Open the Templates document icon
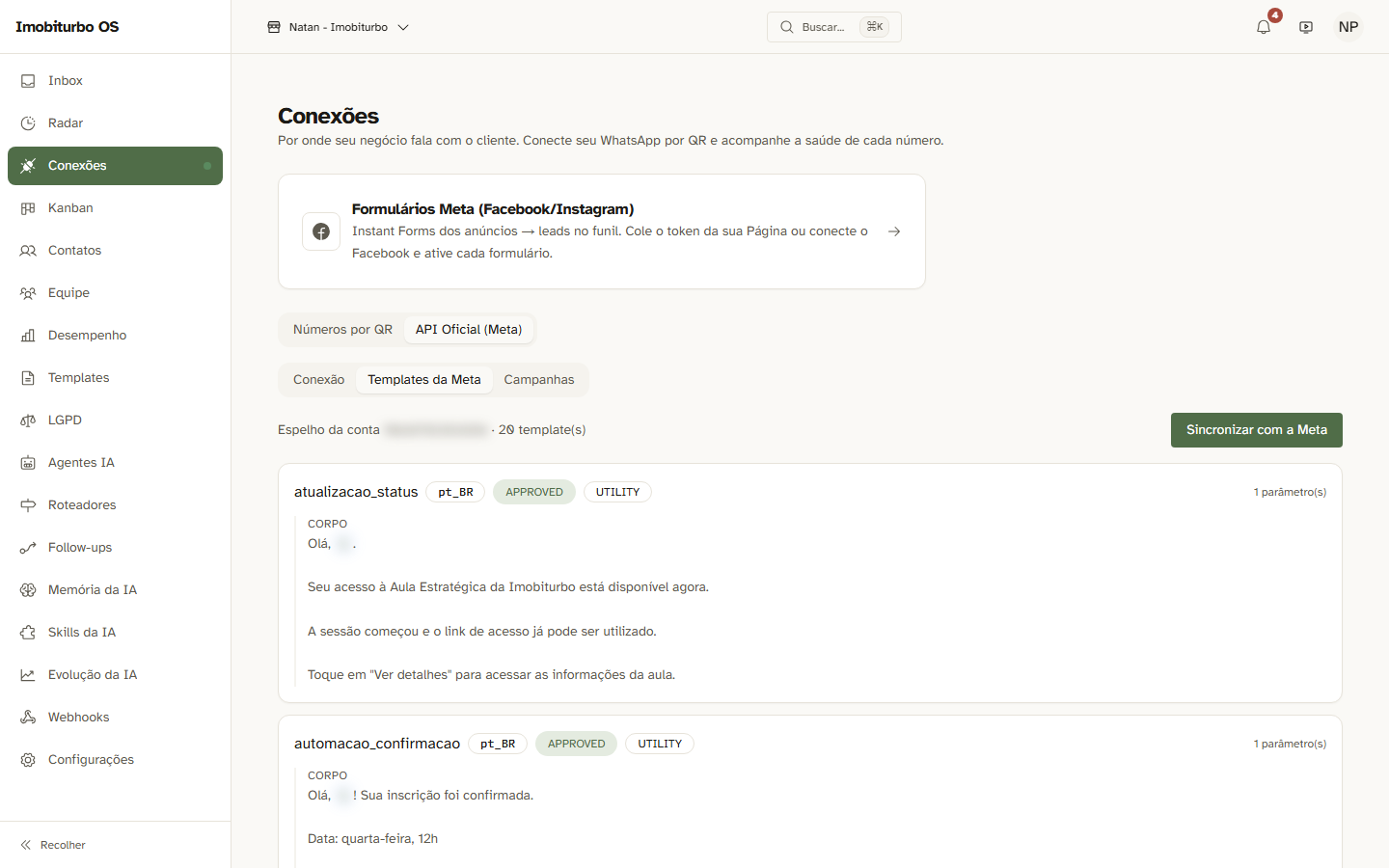The width and height of the screenshot is (1389, 868). (x=28, y=378)
